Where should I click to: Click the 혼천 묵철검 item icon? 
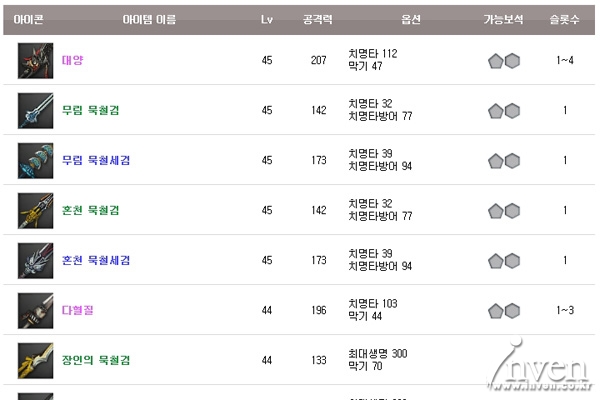[x=35, y=210]
